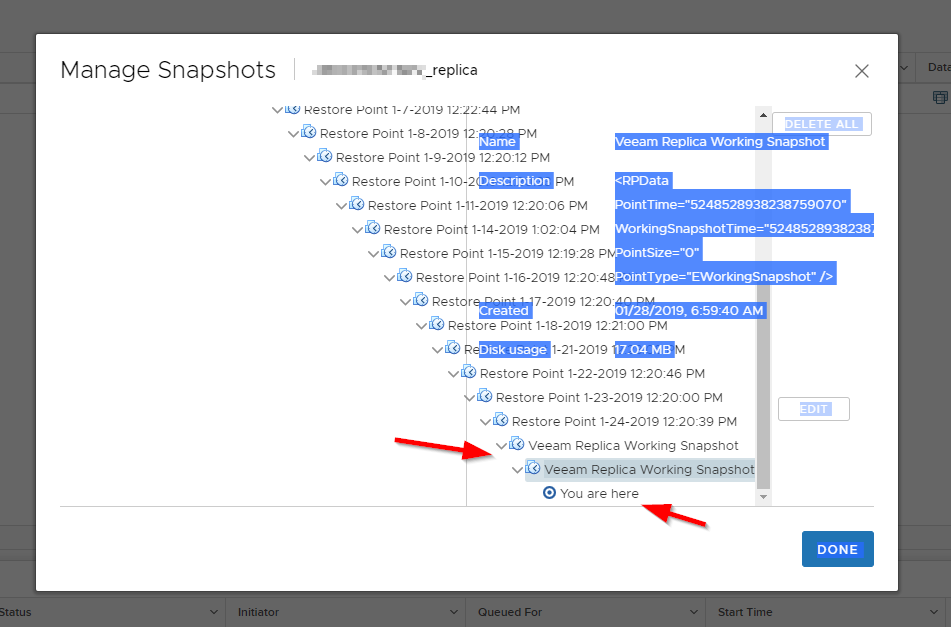Collapse Restore Point 1-8-2019 tree node
The image size is (951, 627).
click(x=293, y=133)
